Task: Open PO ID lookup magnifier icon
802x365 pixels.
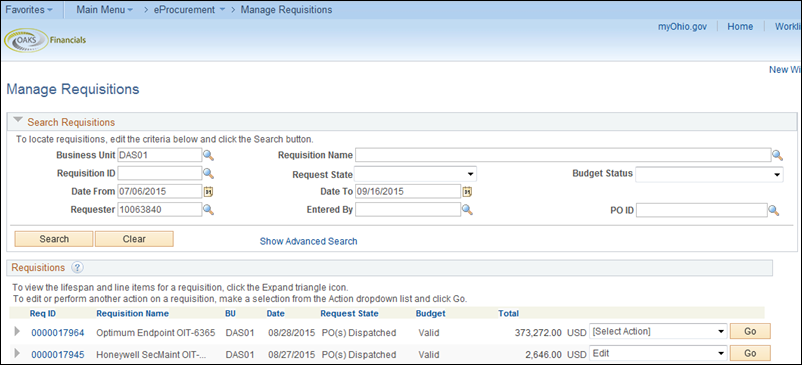Action: (x=774, y=210)
